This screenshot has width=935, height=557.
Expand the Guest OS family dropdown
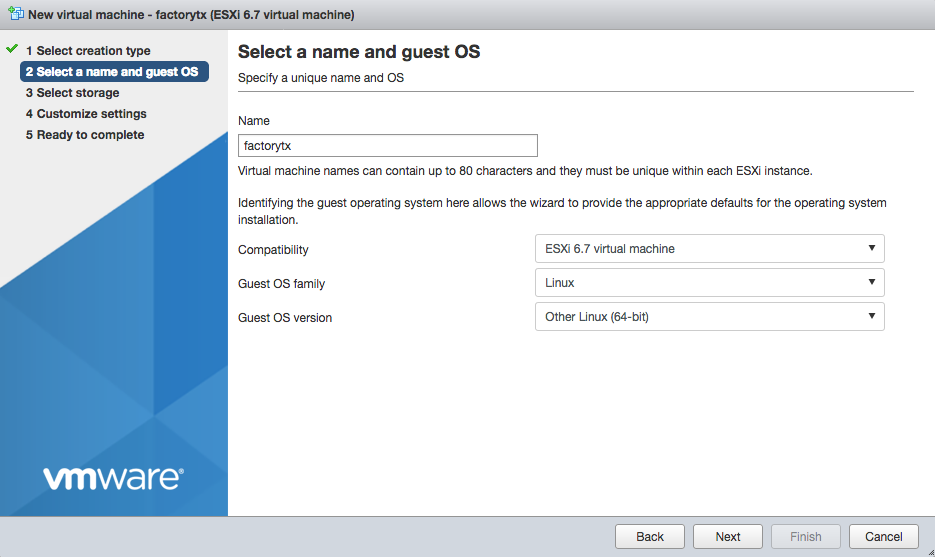point(709,283)
